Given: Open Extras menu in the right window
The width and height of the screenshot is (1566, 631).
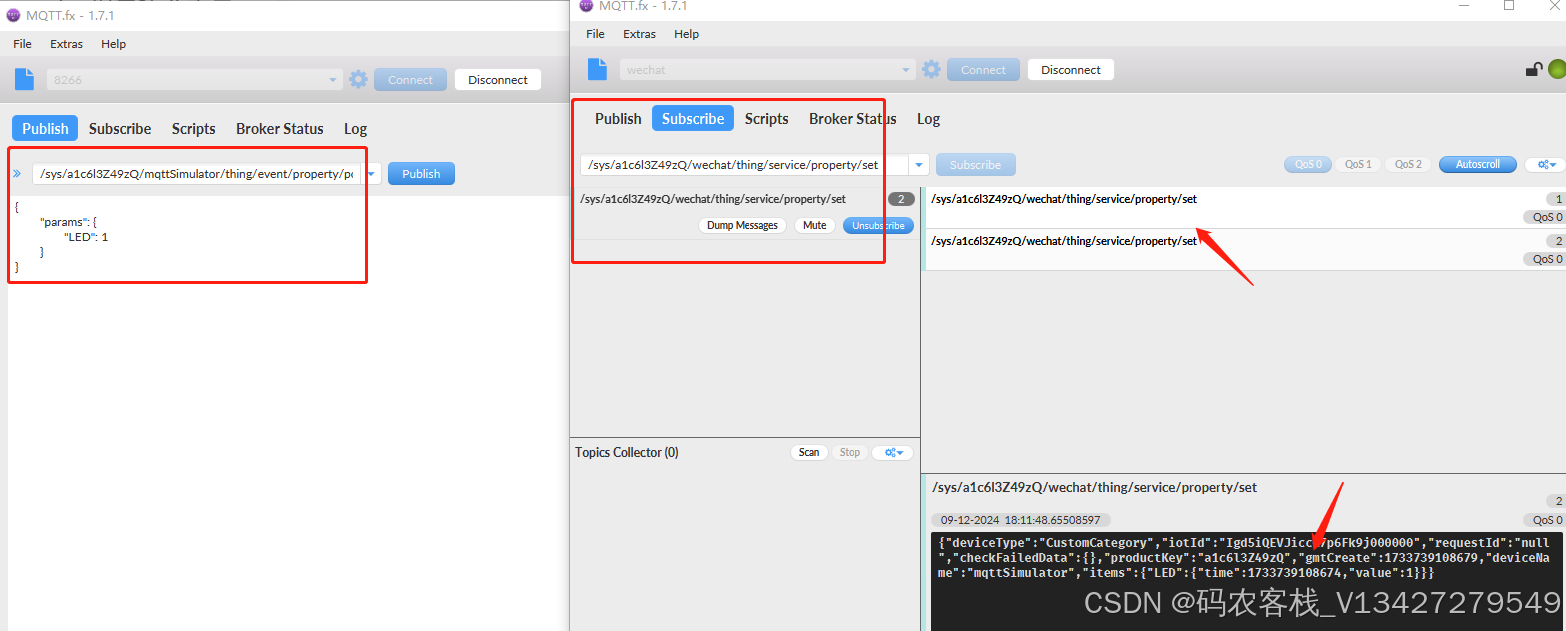Looking at the screenshot, I should [x=640, y=34].
